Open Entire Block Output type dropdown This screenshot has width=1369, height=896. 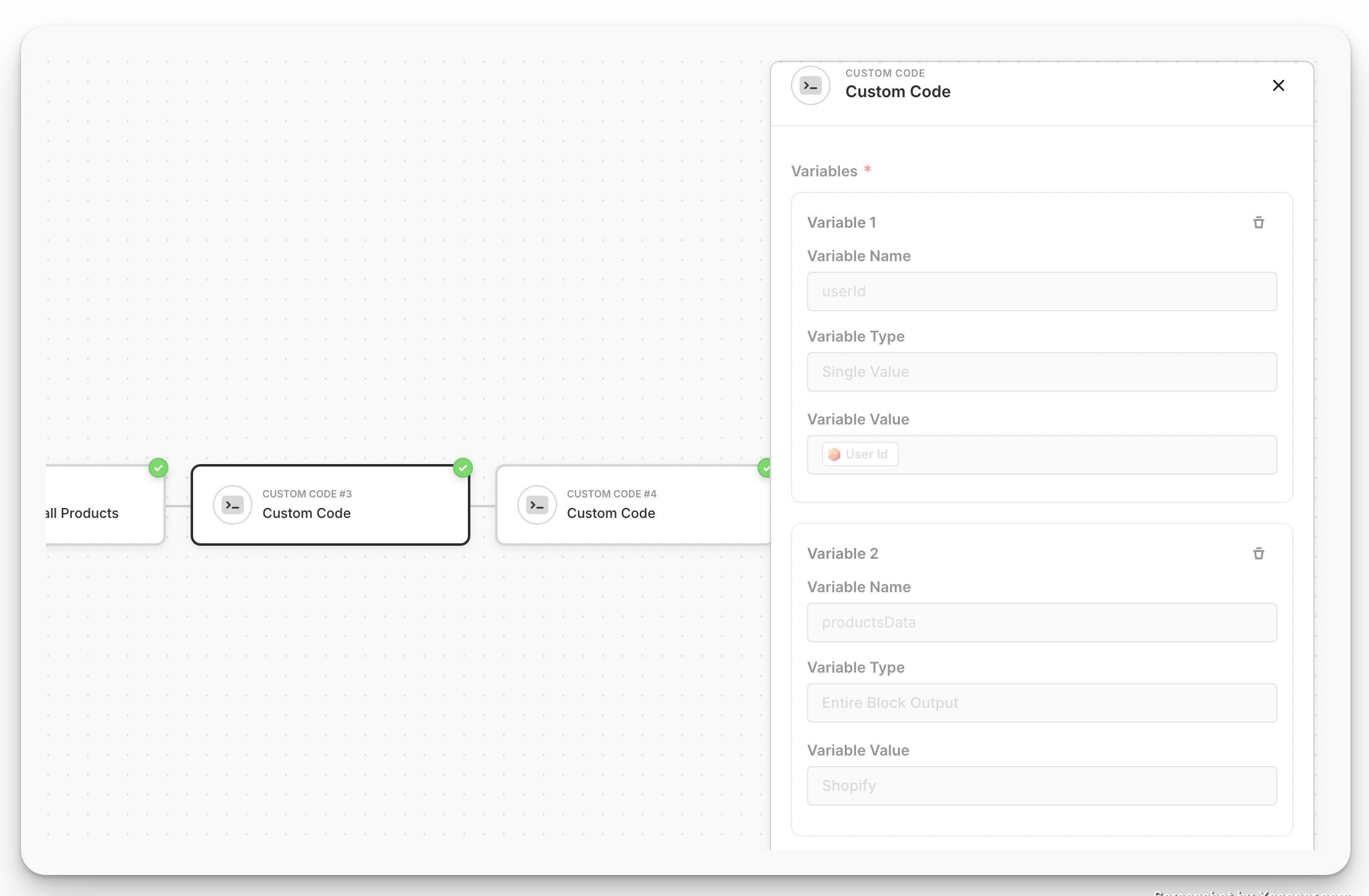coord(1042,703)
